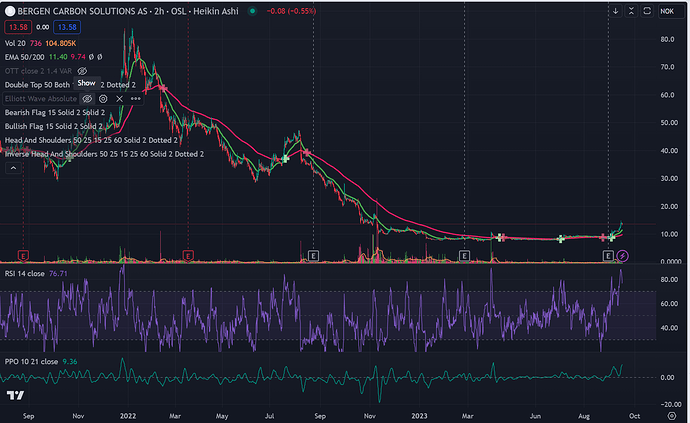Click the TradingView logo

point(15,395)
